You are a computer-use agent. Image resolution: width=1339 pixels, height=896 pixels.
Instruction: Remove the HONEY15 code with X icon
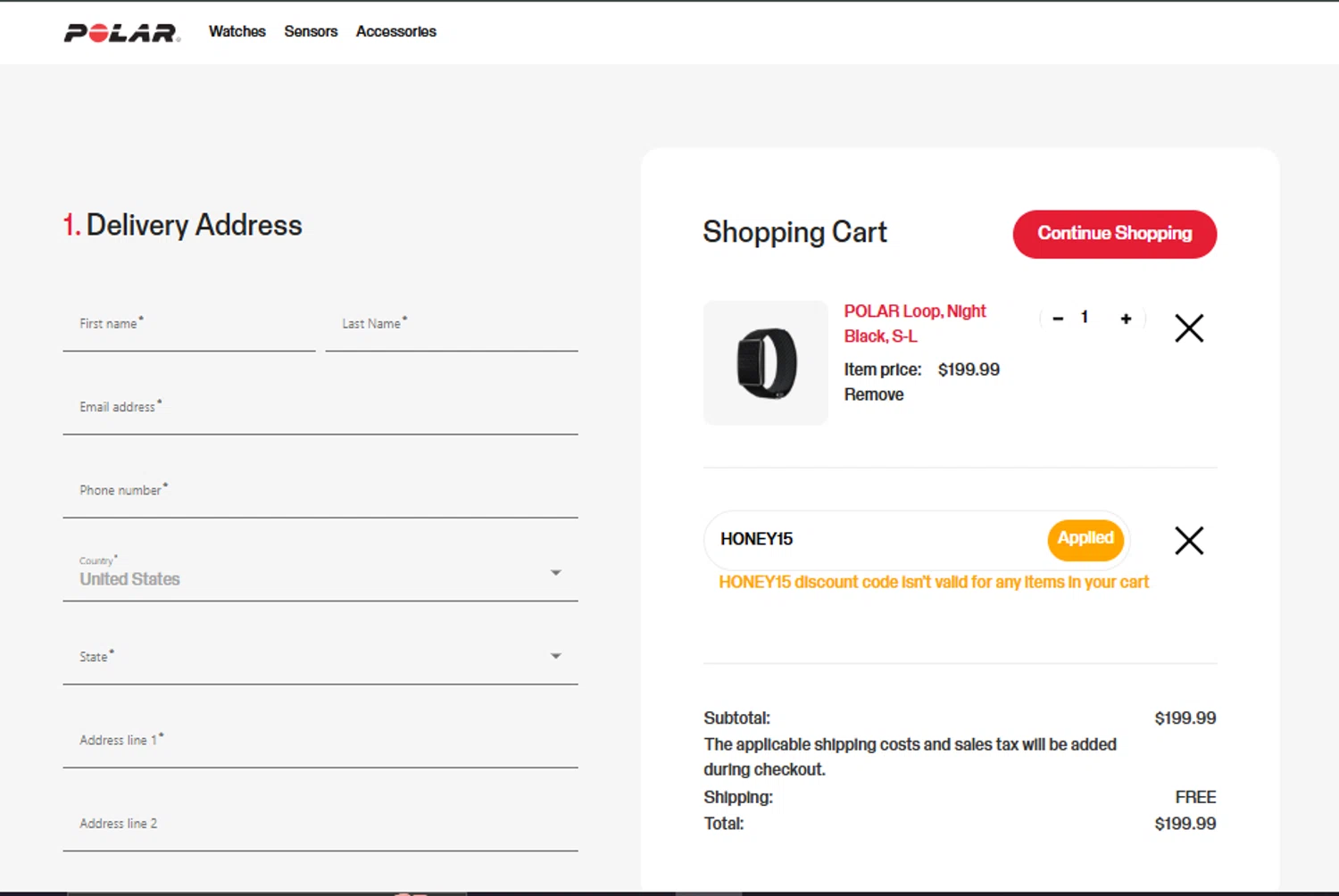(x=1189, y=540)
